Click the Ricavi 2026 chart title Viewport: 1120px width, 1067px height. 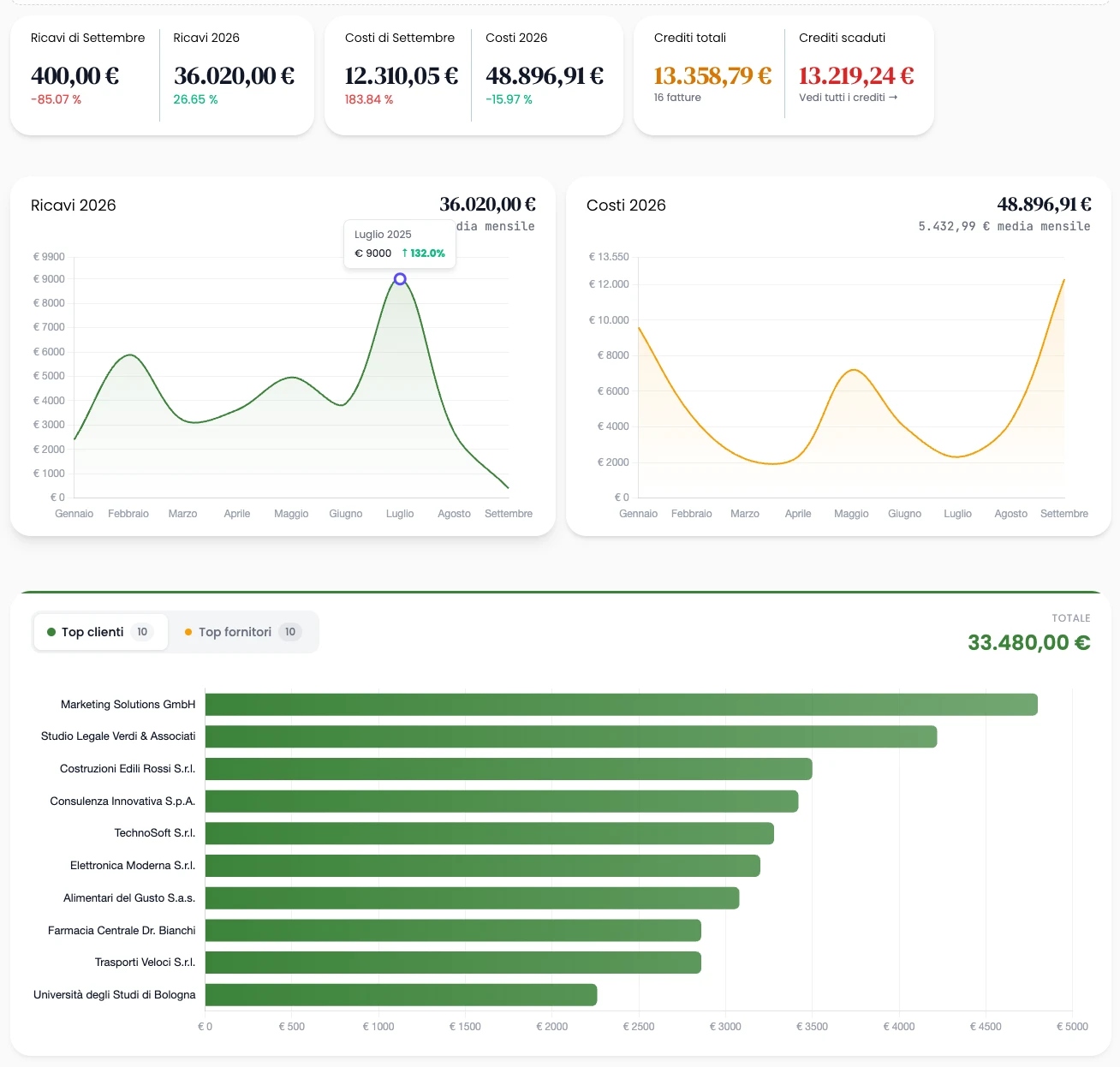[x=74, y=206]
